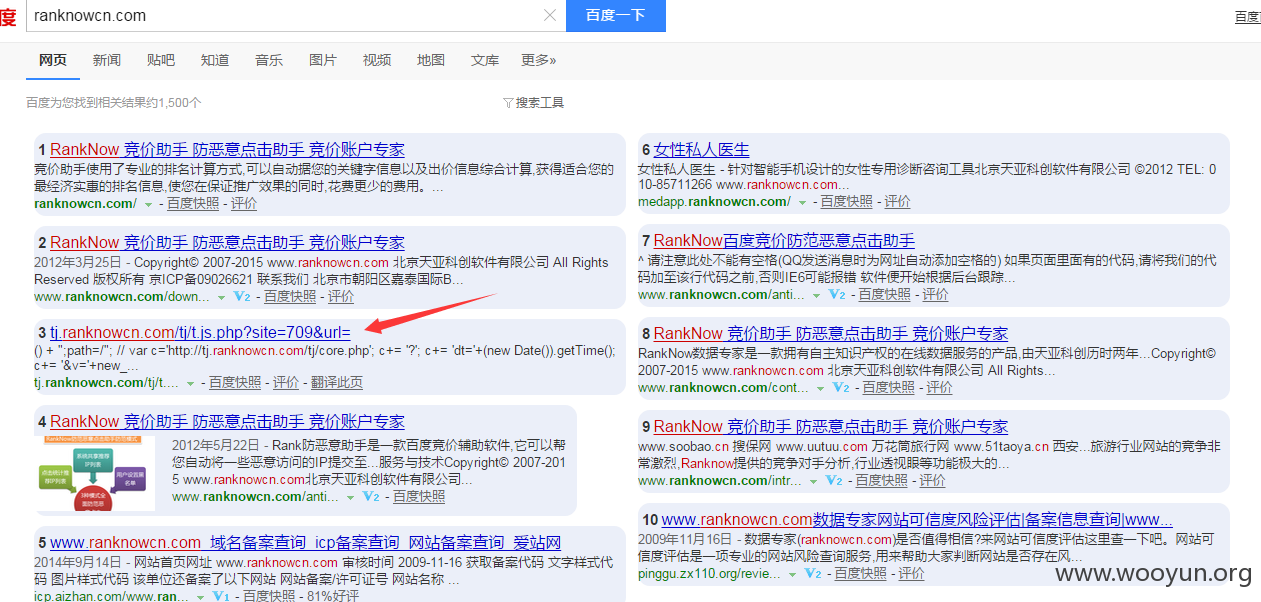Image resolution: width=1261 pixels, height=602 pixels.
Task: Open 百度快照 for result 1
Action: [x=193, y=203]
